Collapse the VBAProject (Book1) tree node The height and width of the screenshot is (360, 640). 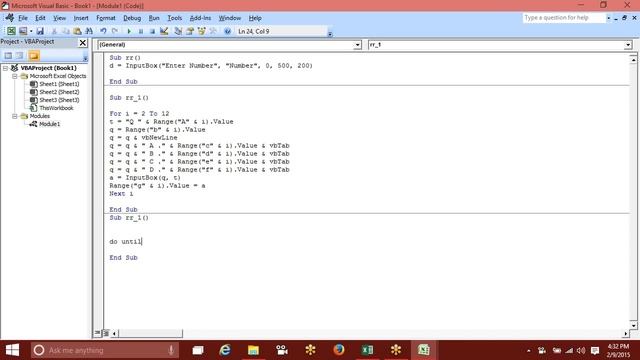coord(6,68)
